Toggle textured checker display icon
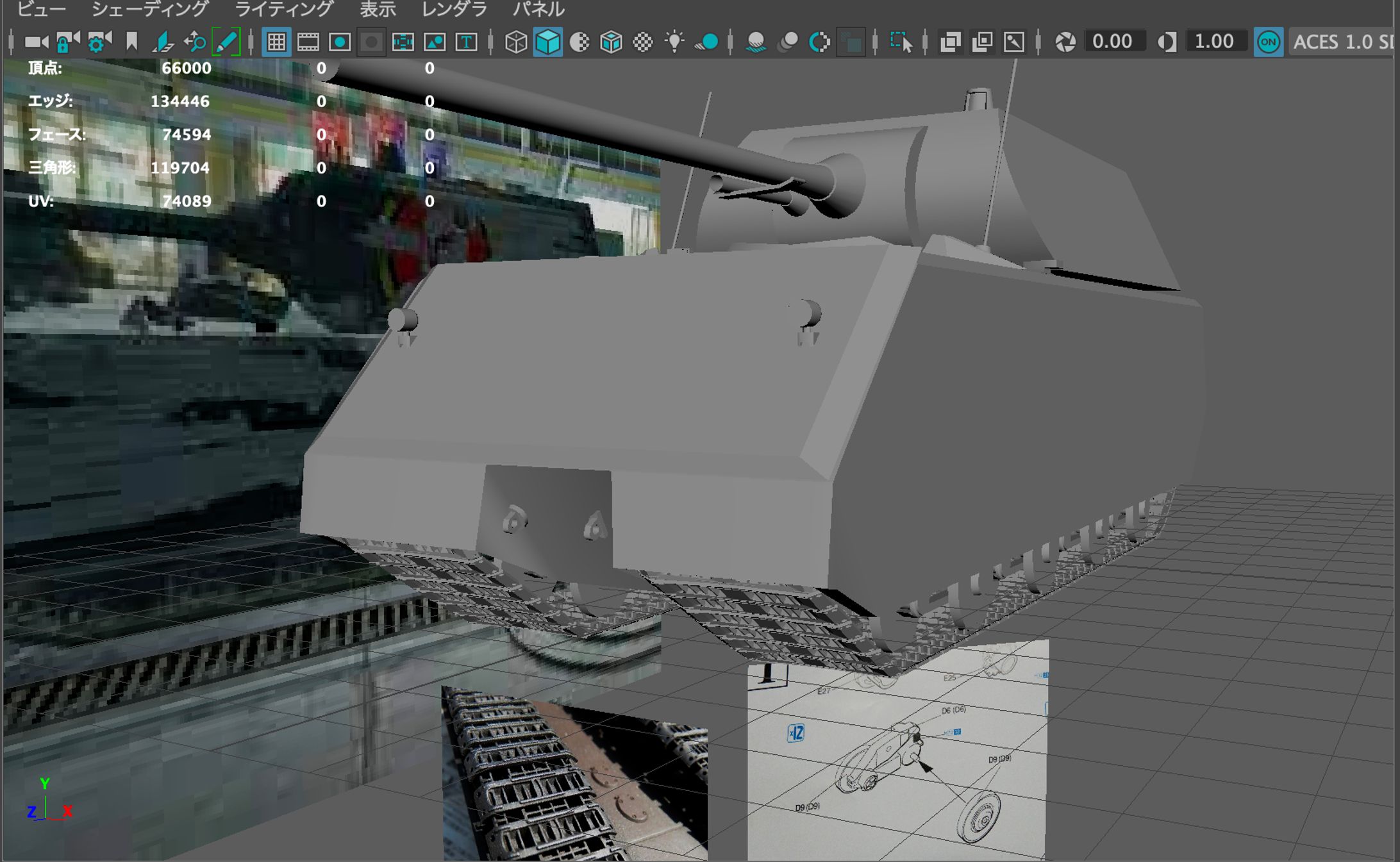The image size is (1400, 862). point(643,42)
